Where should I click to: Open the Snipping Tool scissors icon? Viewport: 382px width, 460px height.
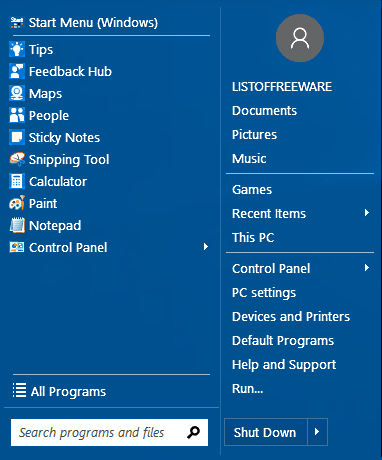click(x=17, y=159)
